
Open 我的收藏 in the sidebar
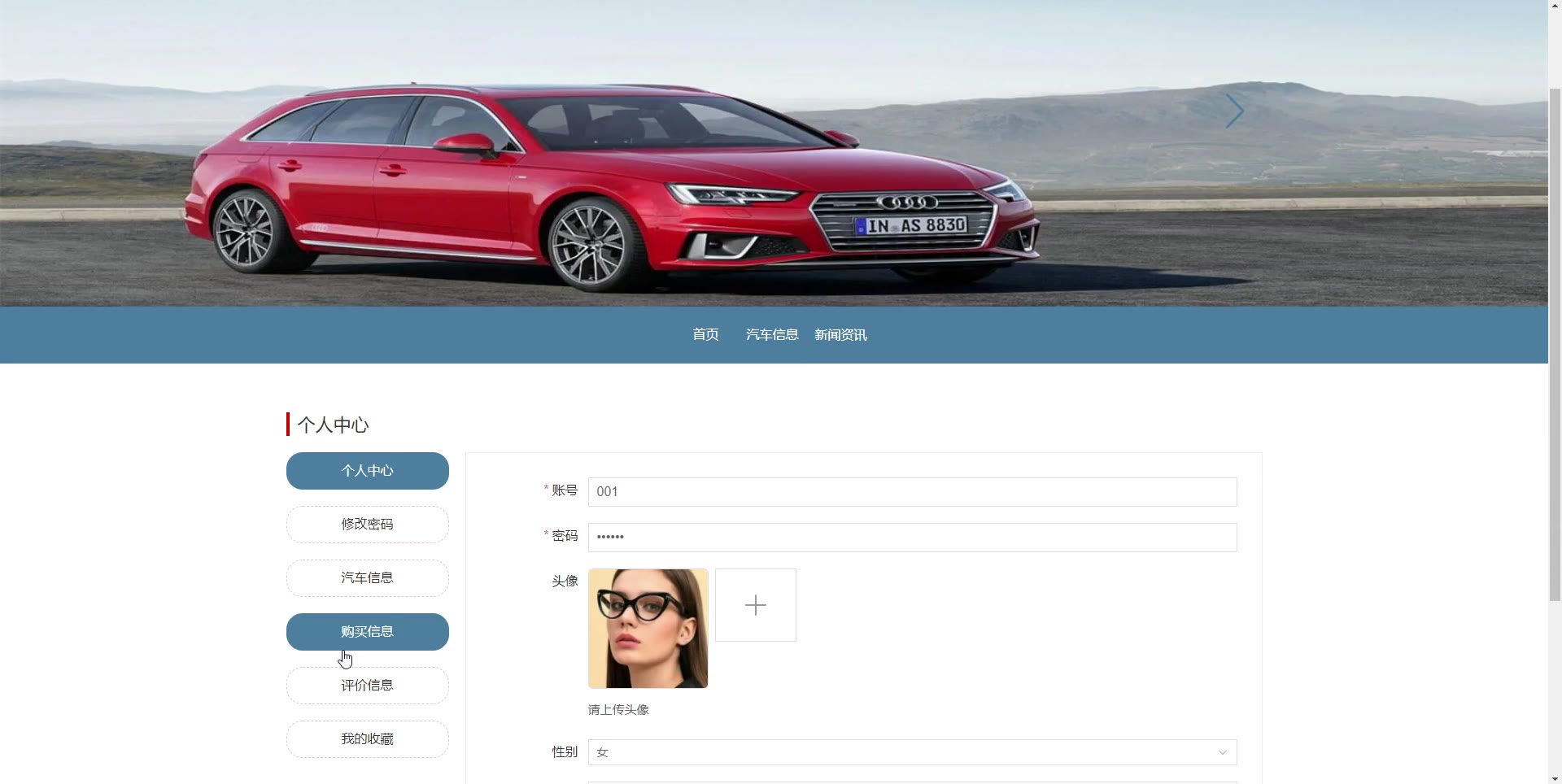click(x=368, y=739)
